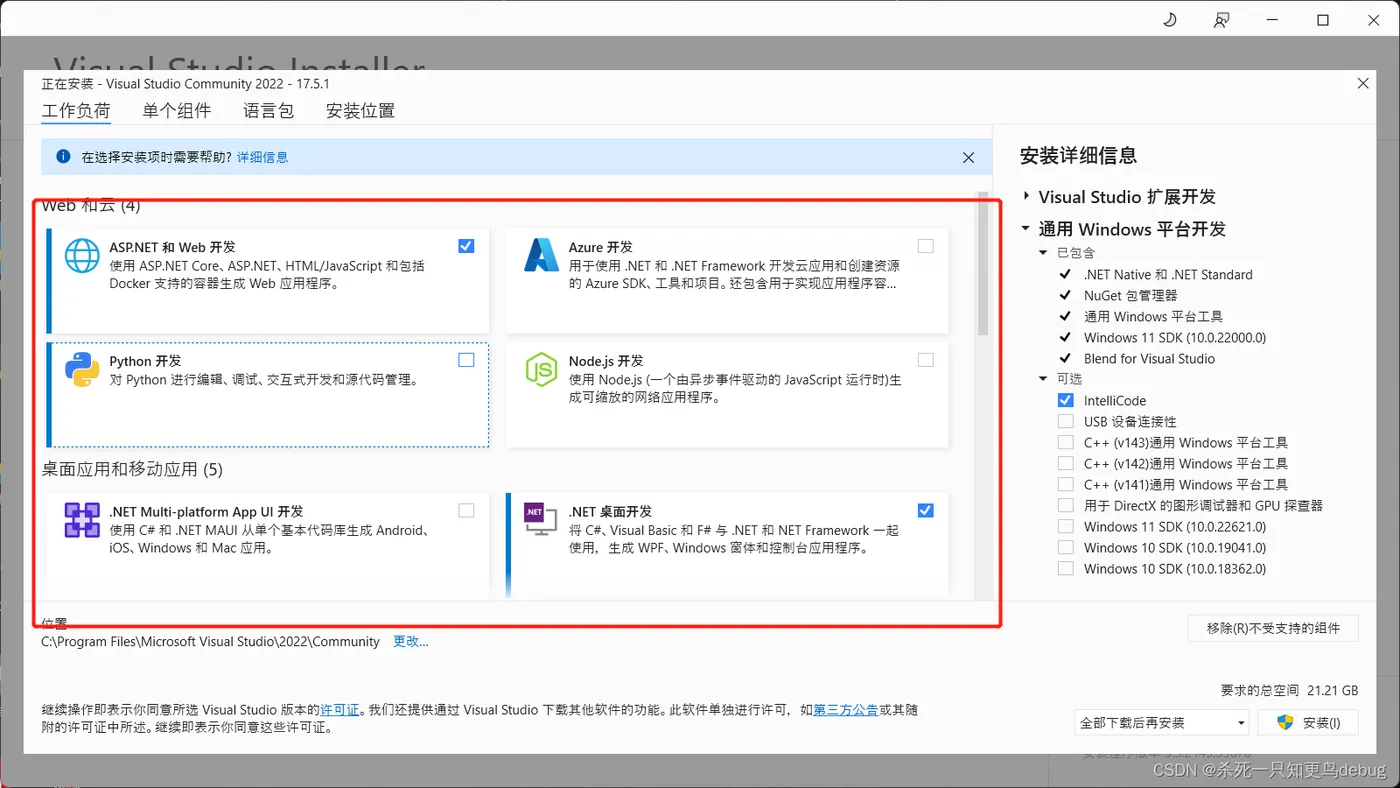Enable 用于 DirectX 的图形调试器和 GPU 探查器
The width and height of the screenshot is (1400, 788).
(x=1065, y=505)
